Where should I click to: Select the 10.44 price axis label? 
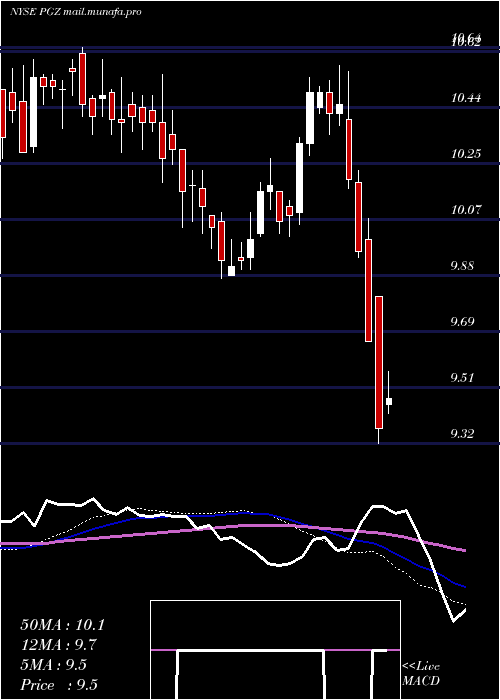[466, 97]
